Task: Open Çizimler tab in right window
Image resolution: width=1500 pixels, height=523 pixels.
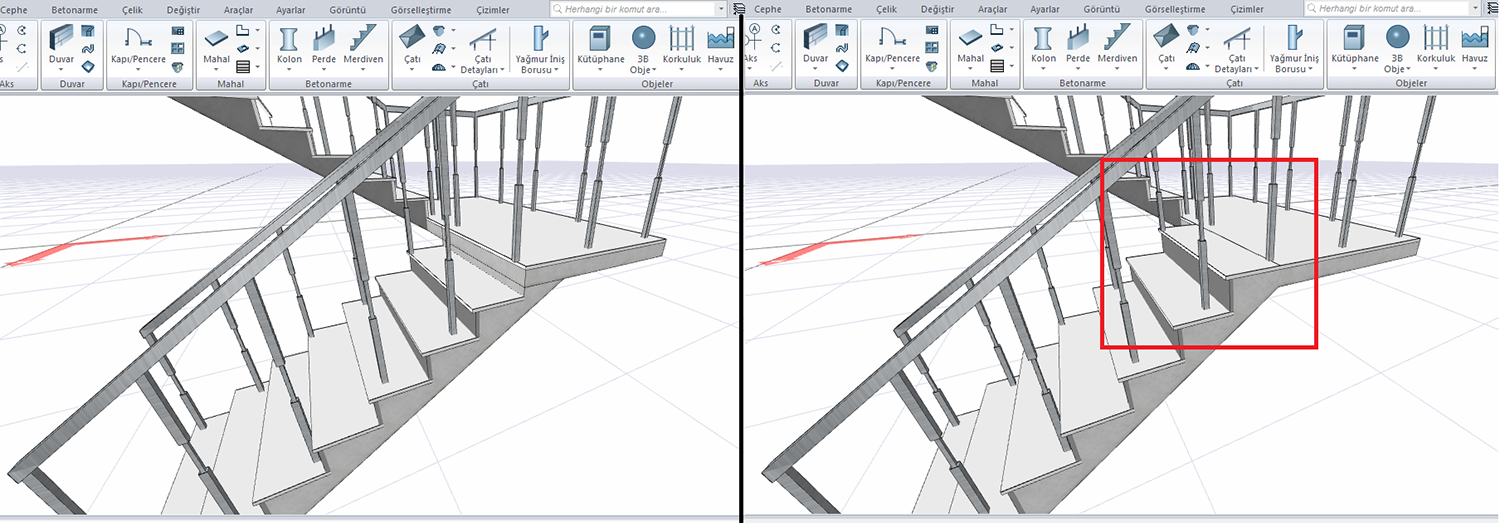Action: coord(1247,9)
